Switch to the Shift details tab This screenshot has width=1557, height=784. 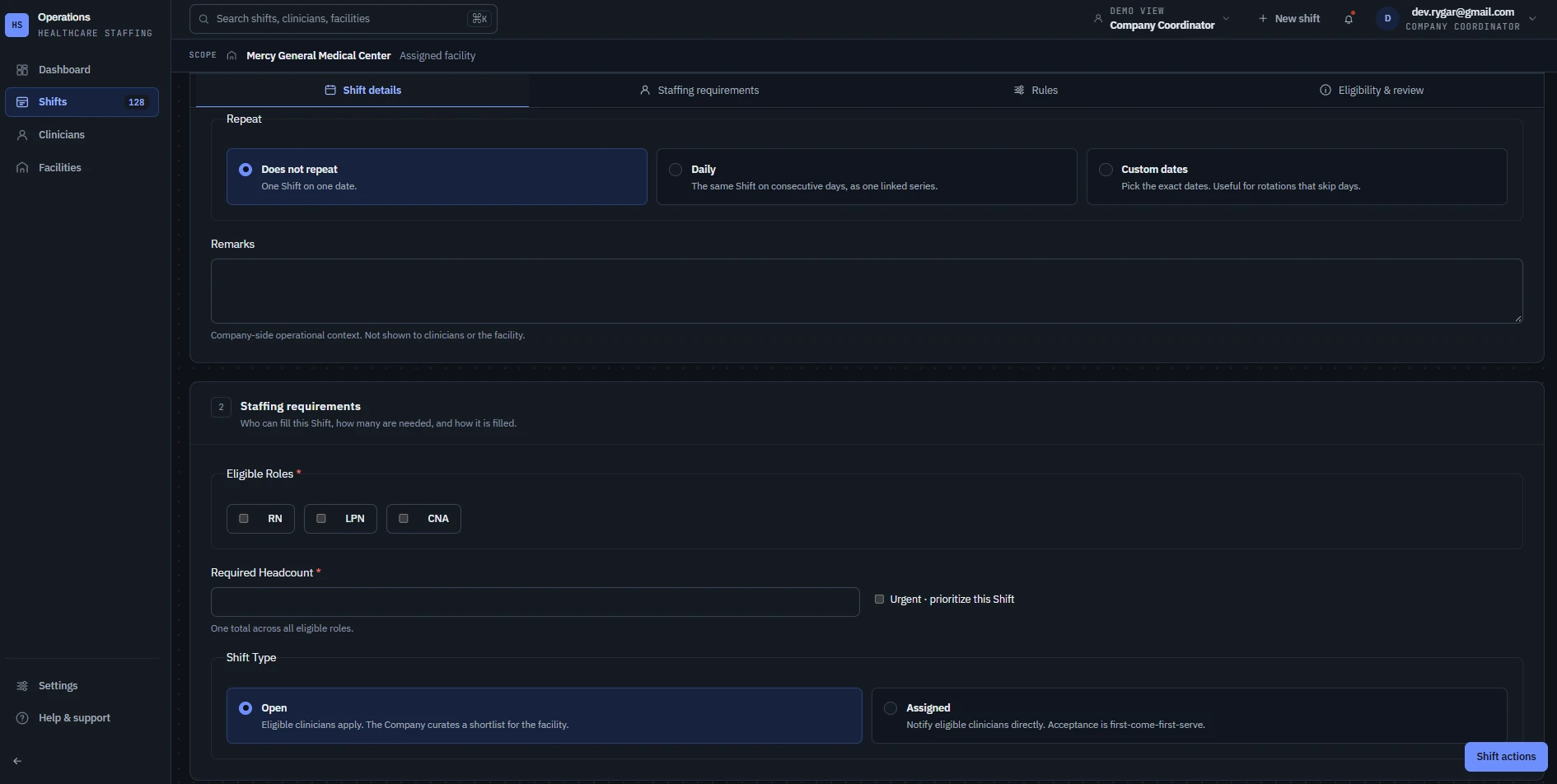pyautogui.click(x=362, y=91)
